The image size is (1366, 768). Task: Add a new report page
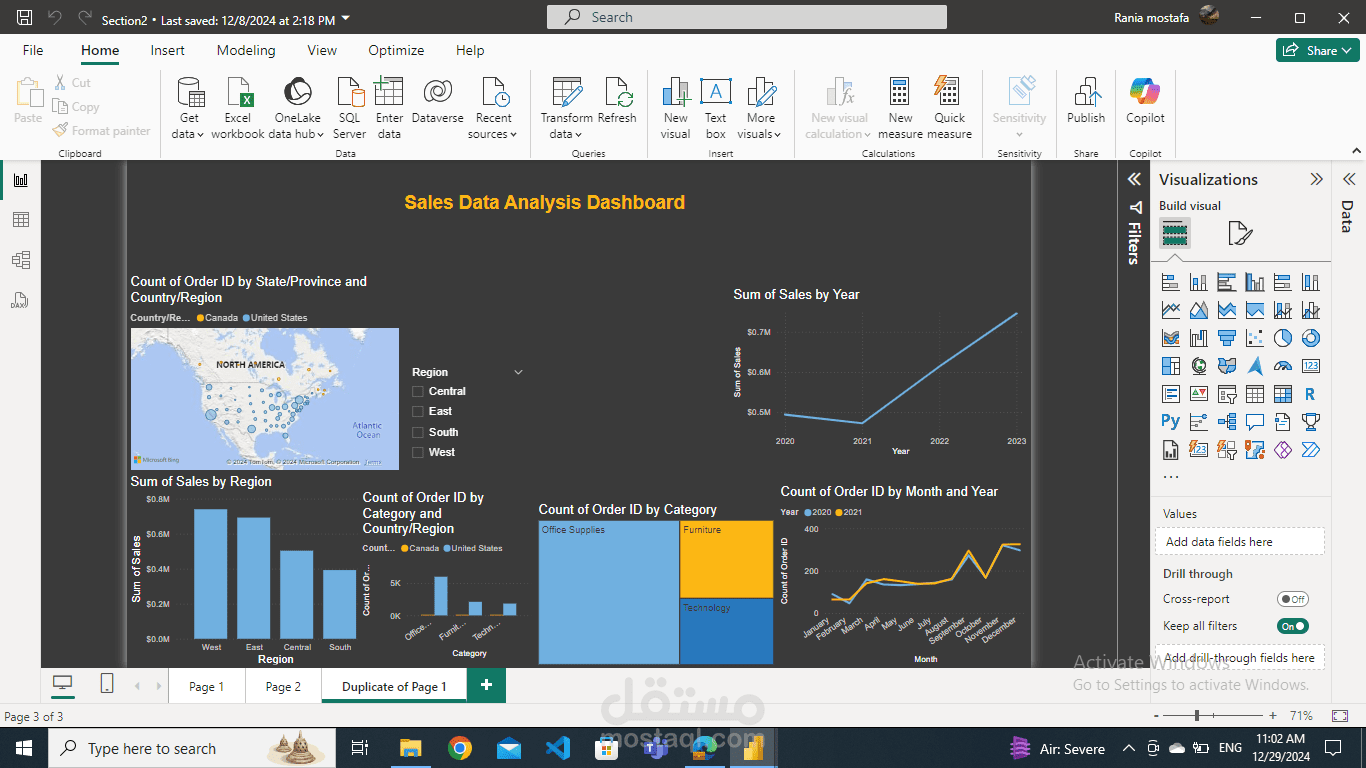click(x=487, y=685)
